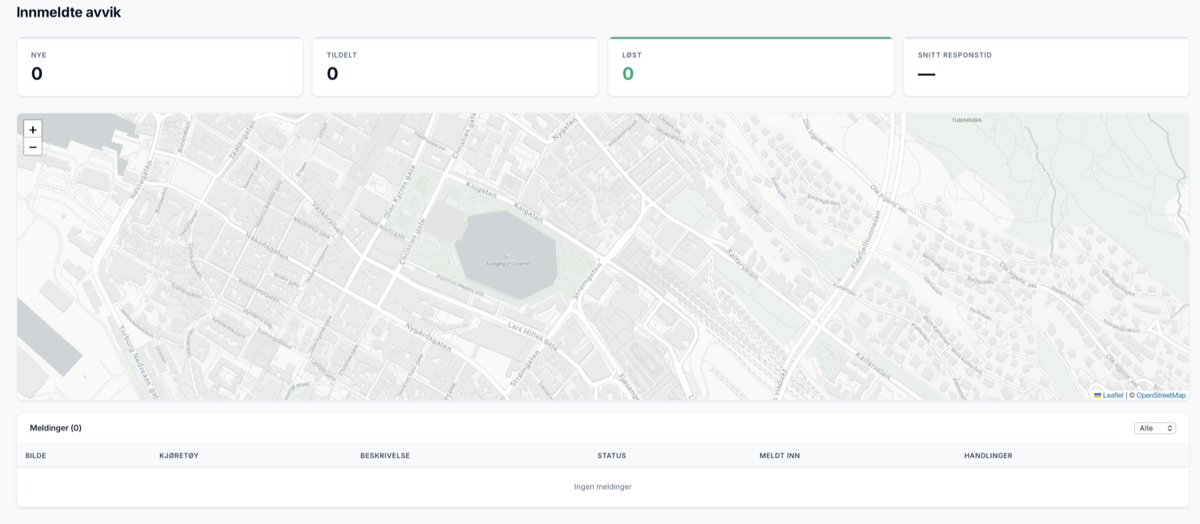This screenshot has width=1200, height=524.
Task: Click the Innmeldte avvik page title
Action: coord(69,12)
